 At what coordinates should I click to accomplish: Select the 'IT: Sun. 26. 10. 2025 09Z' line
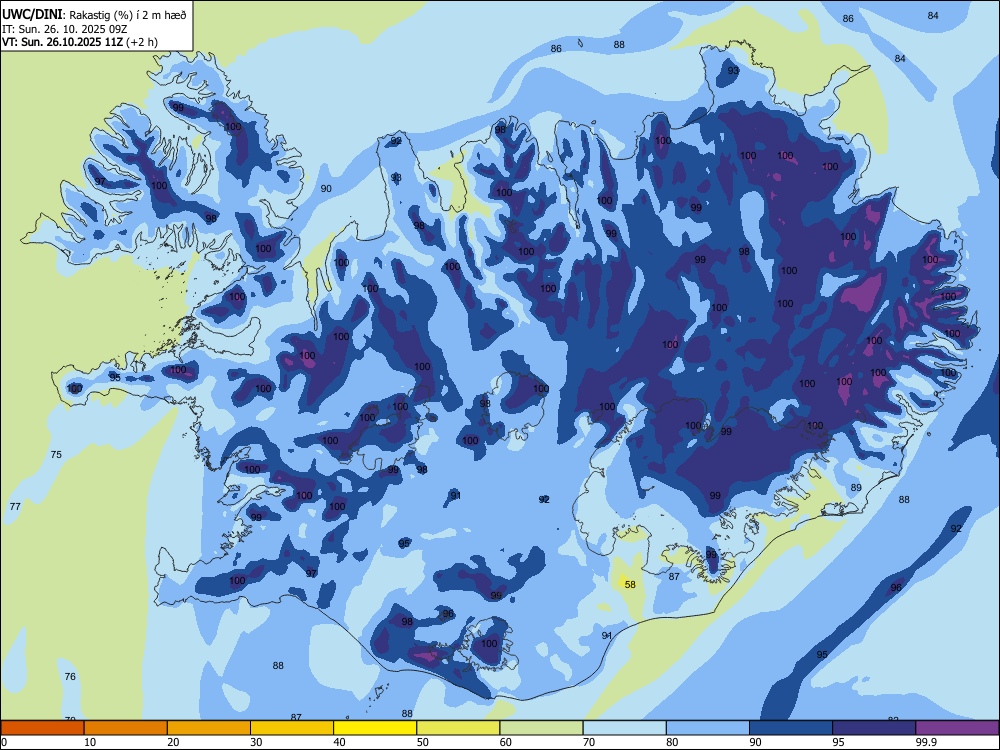[64, 29]
